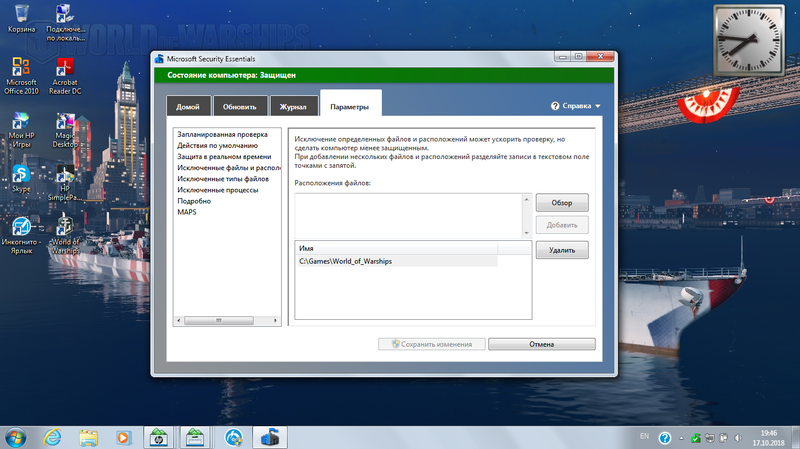Open the Журнал tab
The image size is (800, 449).
click(294, 106)
